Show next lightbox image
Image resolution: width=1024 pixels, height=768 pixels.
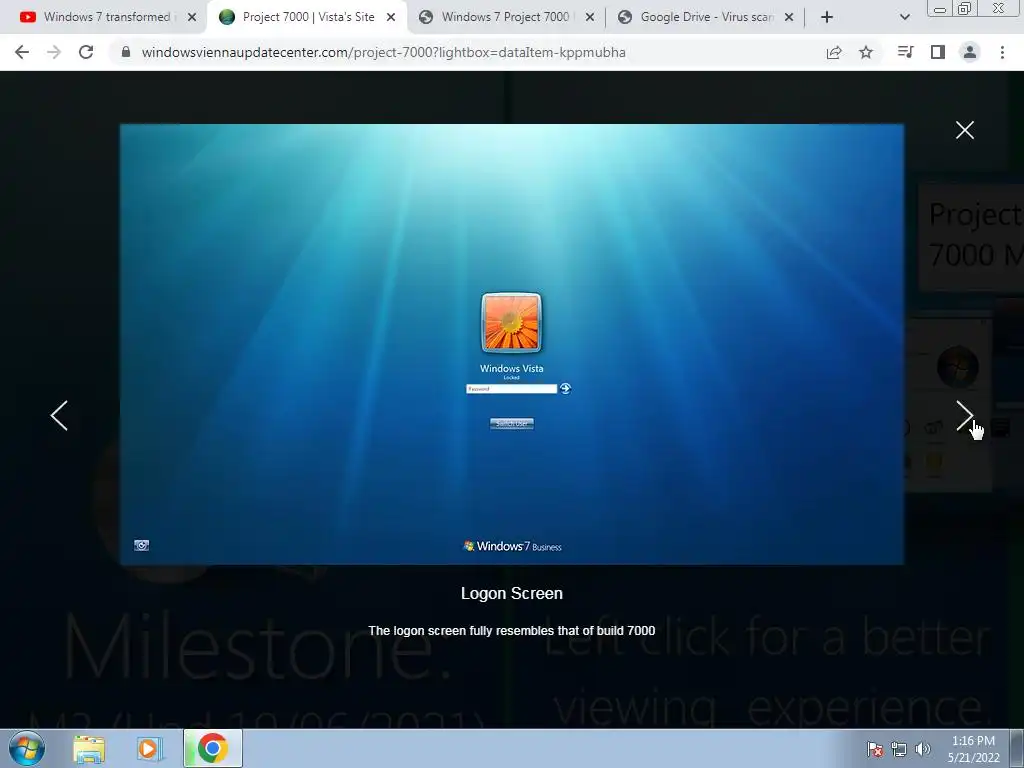(965, 415)
